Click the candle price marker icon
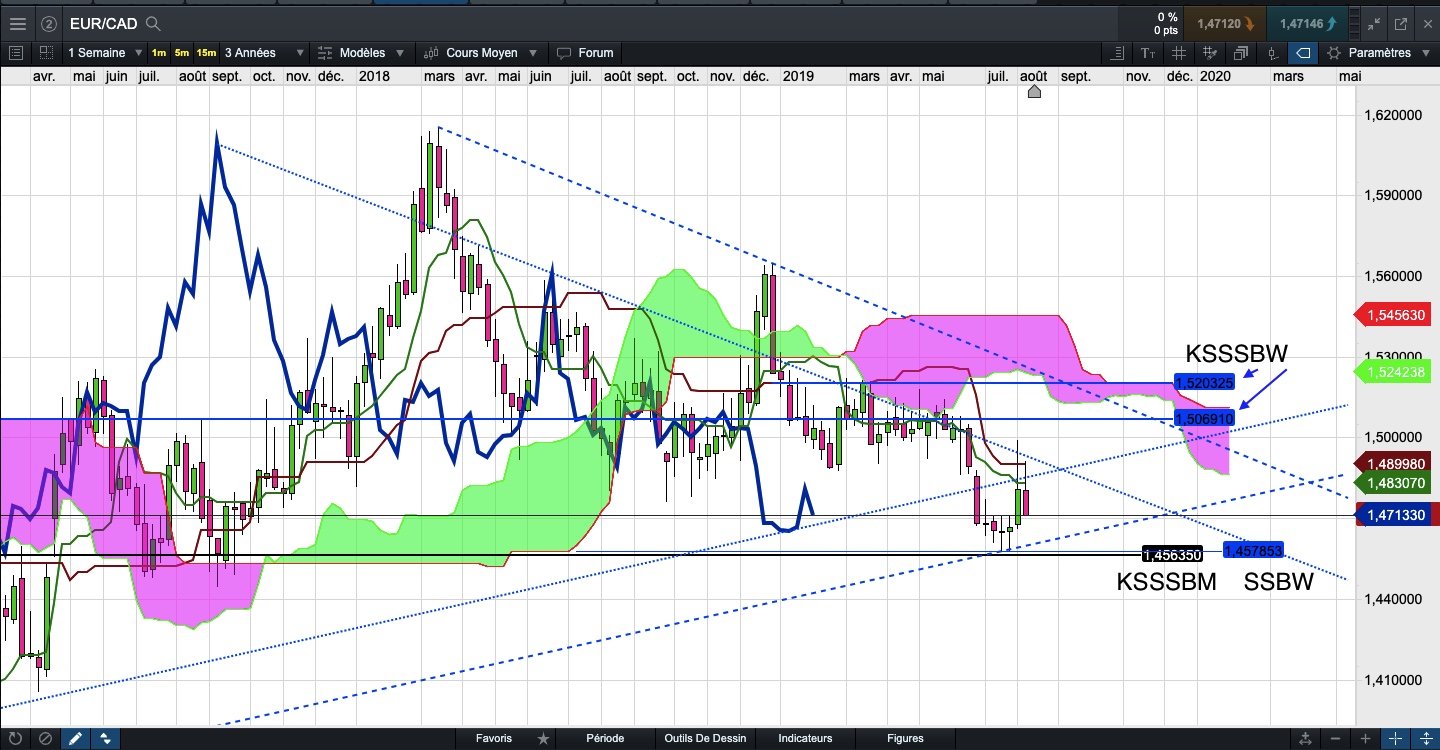 [1272, 53]
